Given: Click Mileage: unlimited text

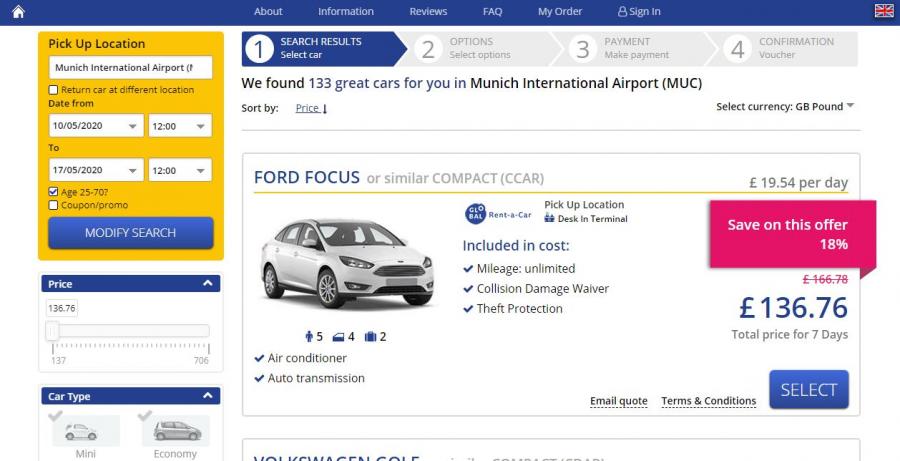Looking at the screenshot, I should (526, 269).
